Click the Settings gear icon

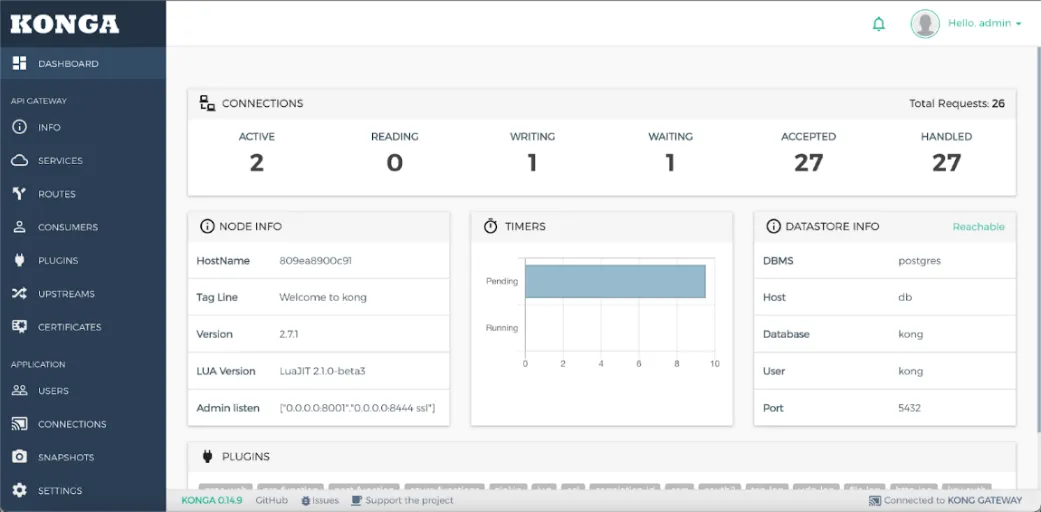19,490
